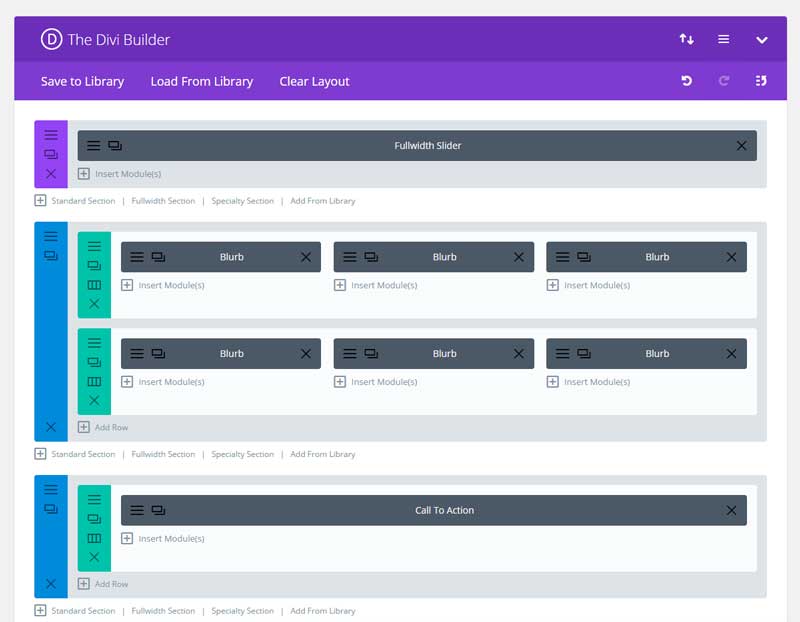
Task: Duplicate the Call To Action module
Action: (158, 510)
